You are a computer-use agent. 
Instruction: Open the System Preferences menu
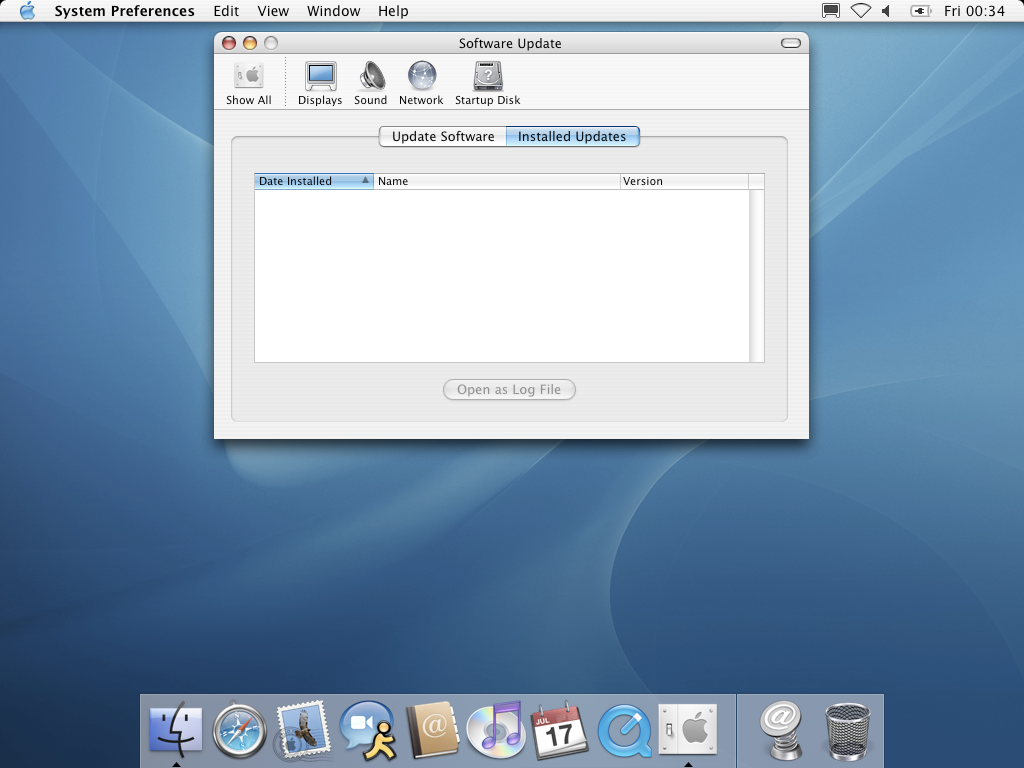pyautogui.click(x=125, y=11)
